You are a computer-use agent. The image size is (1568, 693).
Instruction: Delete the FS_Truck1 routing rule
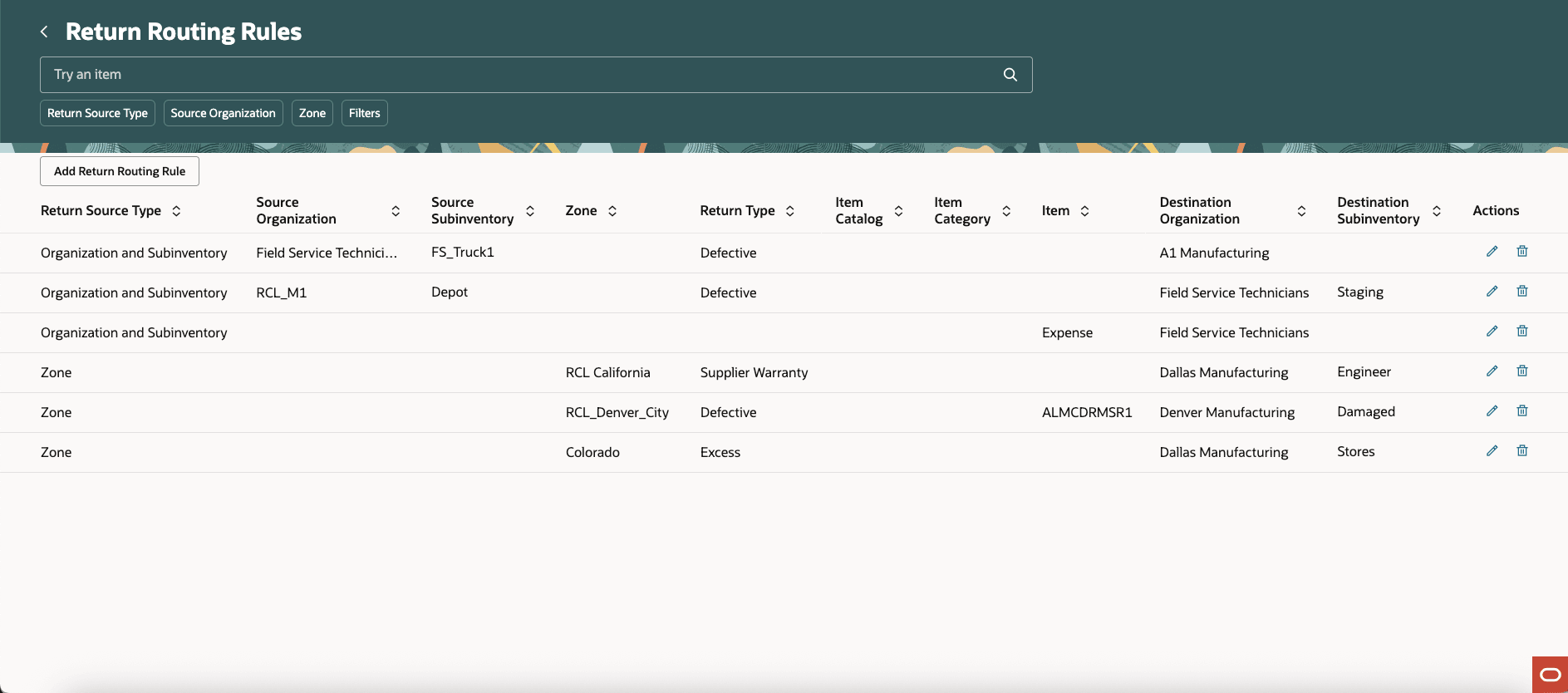(x=1522, y=251)
